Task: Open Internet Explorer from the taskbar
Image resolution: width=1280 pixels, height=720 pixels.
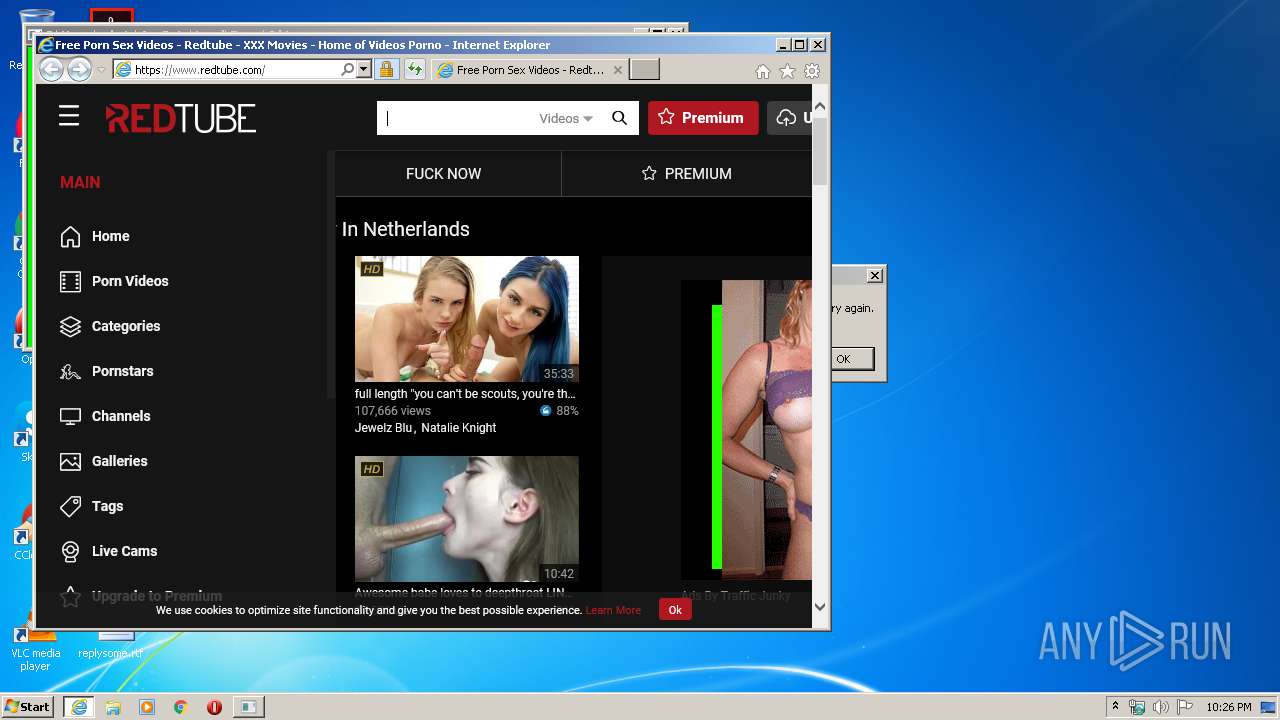Action: (x=79, y=707)
